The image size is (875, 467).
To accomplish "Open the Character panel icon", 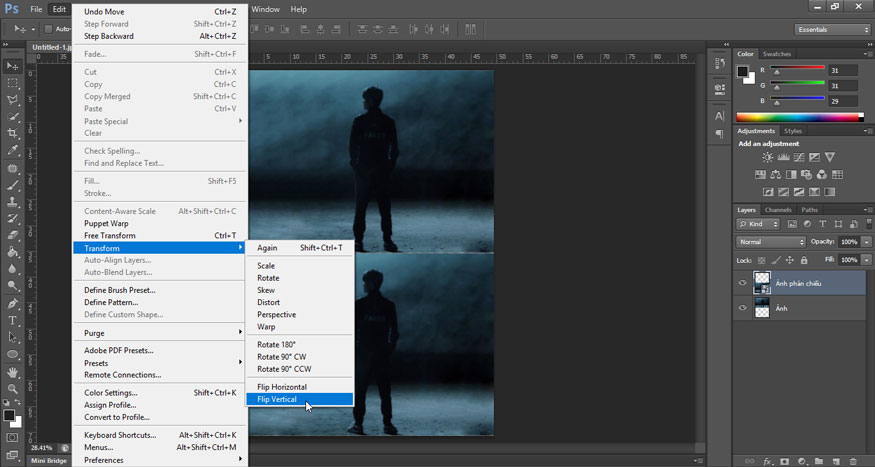I will 719,116.
